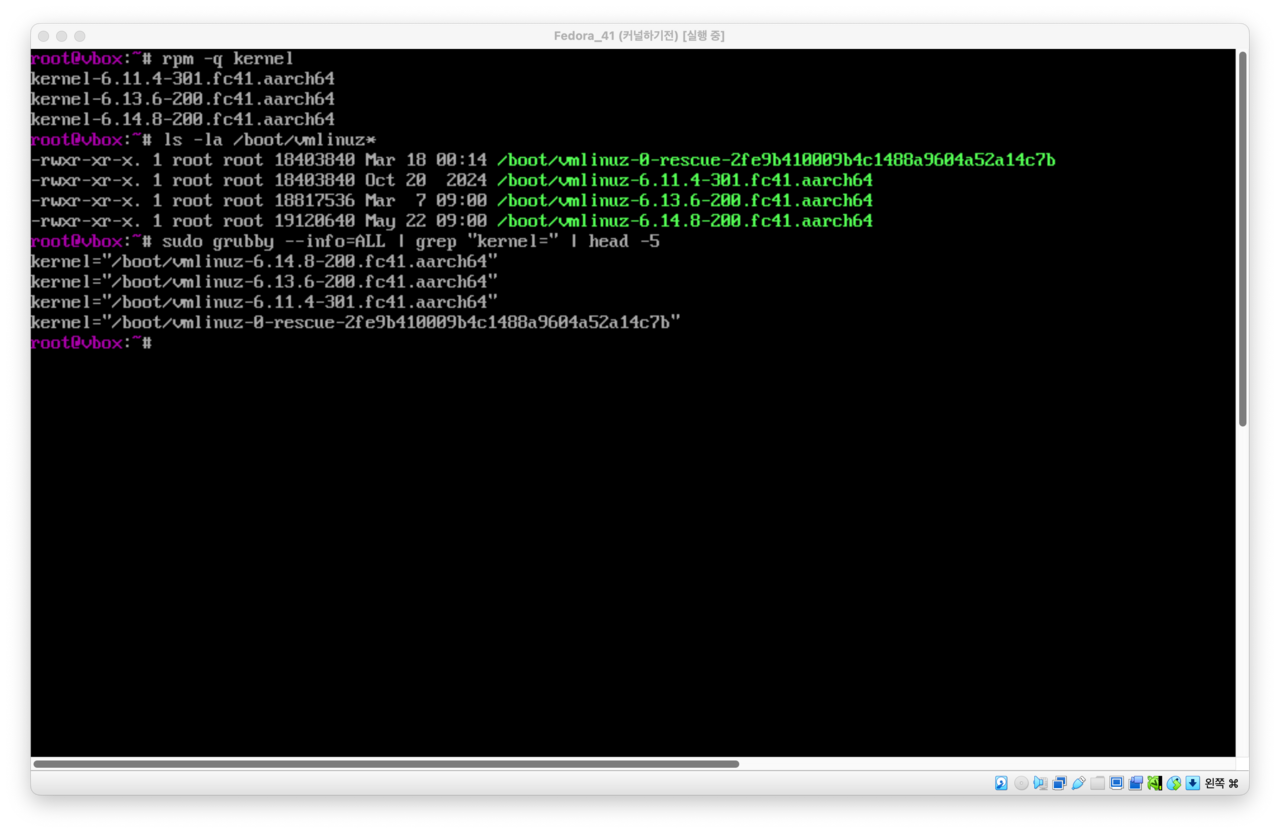Click the audio speaker status icon

(x=1040, y=783)
